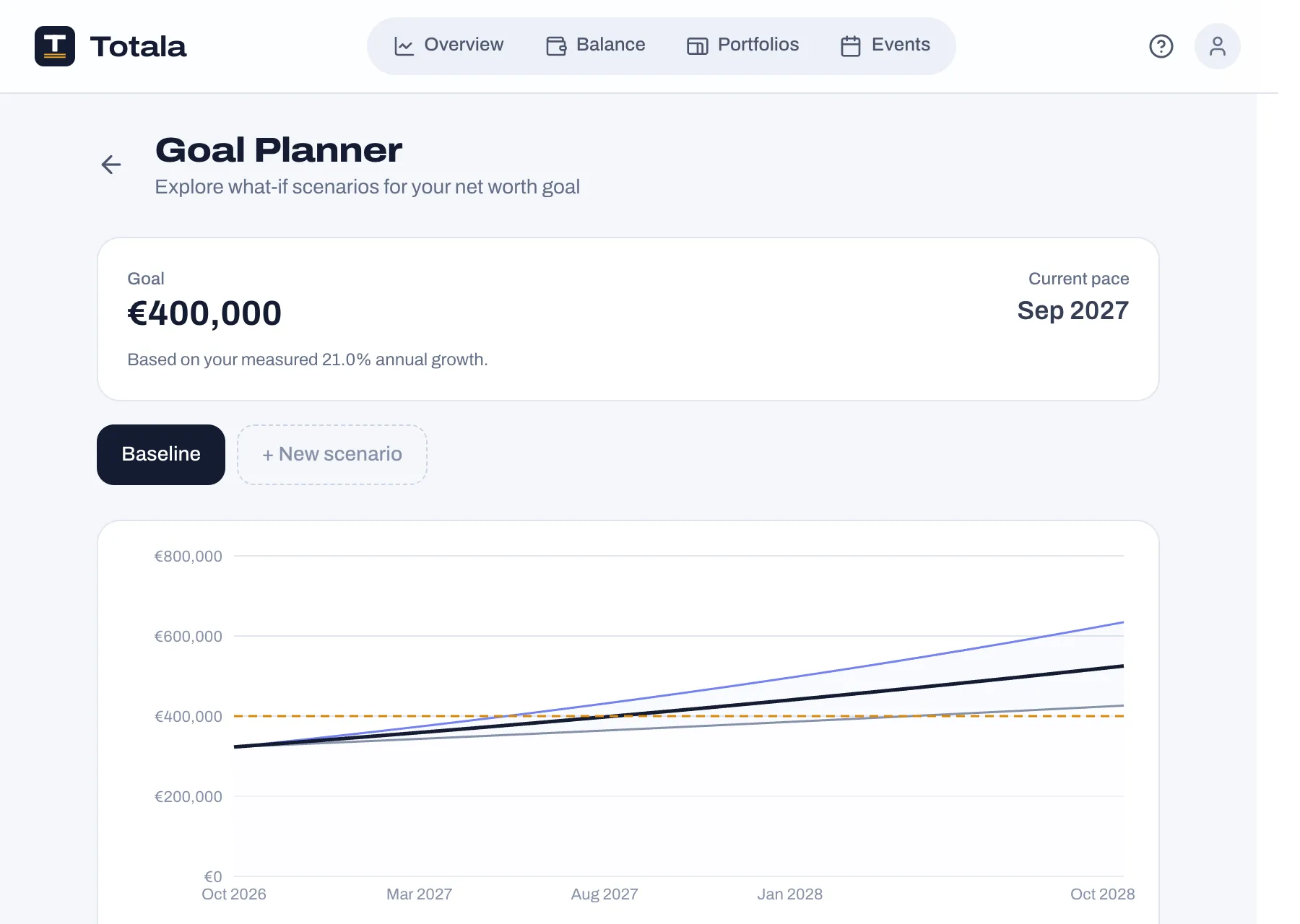
Task: Go back using the left arrow
Action: coord(111,165)
